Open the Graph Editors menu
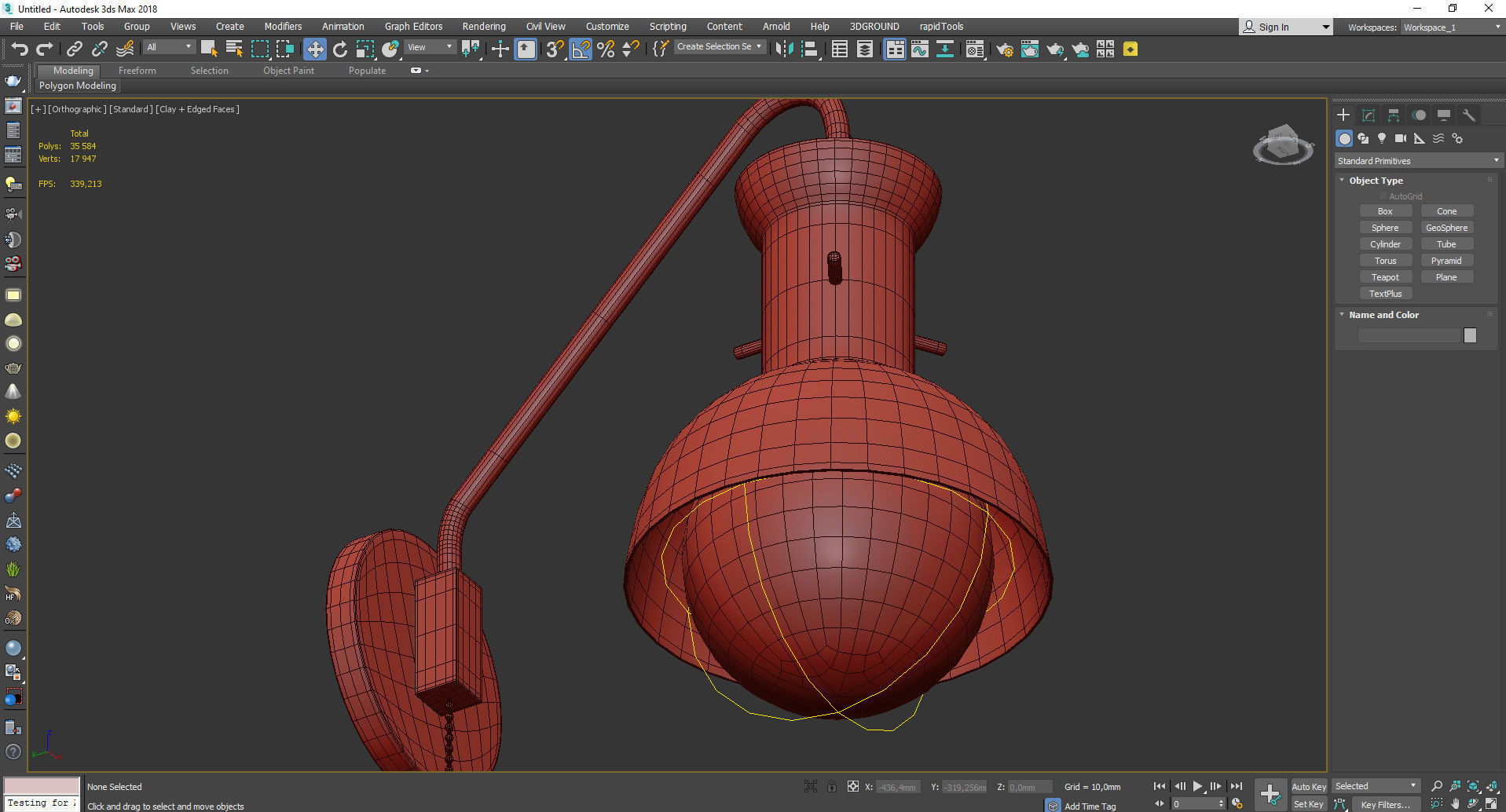This screenshot has width=1506, height=812. click(x=413, y=27)
